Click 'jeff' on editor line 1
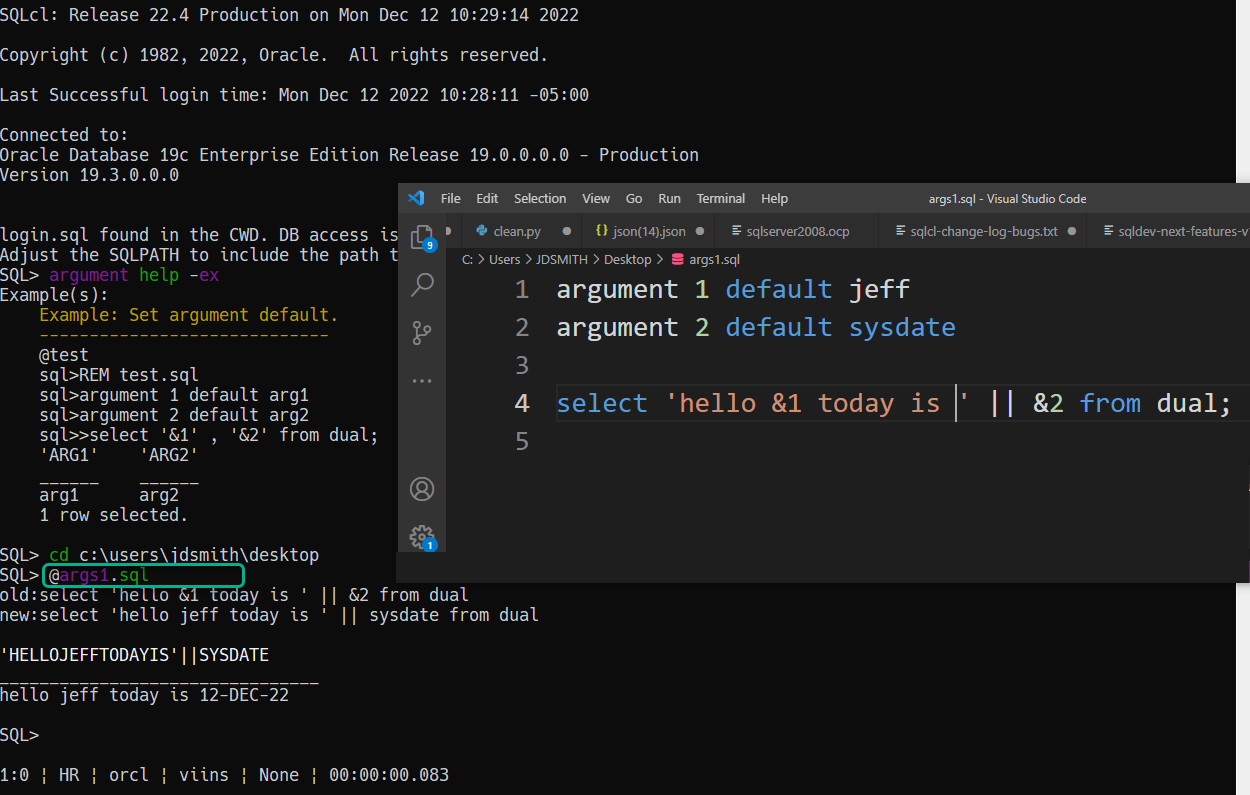Image resolution: width=1250 pixels, height=795 pixels. point(880,290)
